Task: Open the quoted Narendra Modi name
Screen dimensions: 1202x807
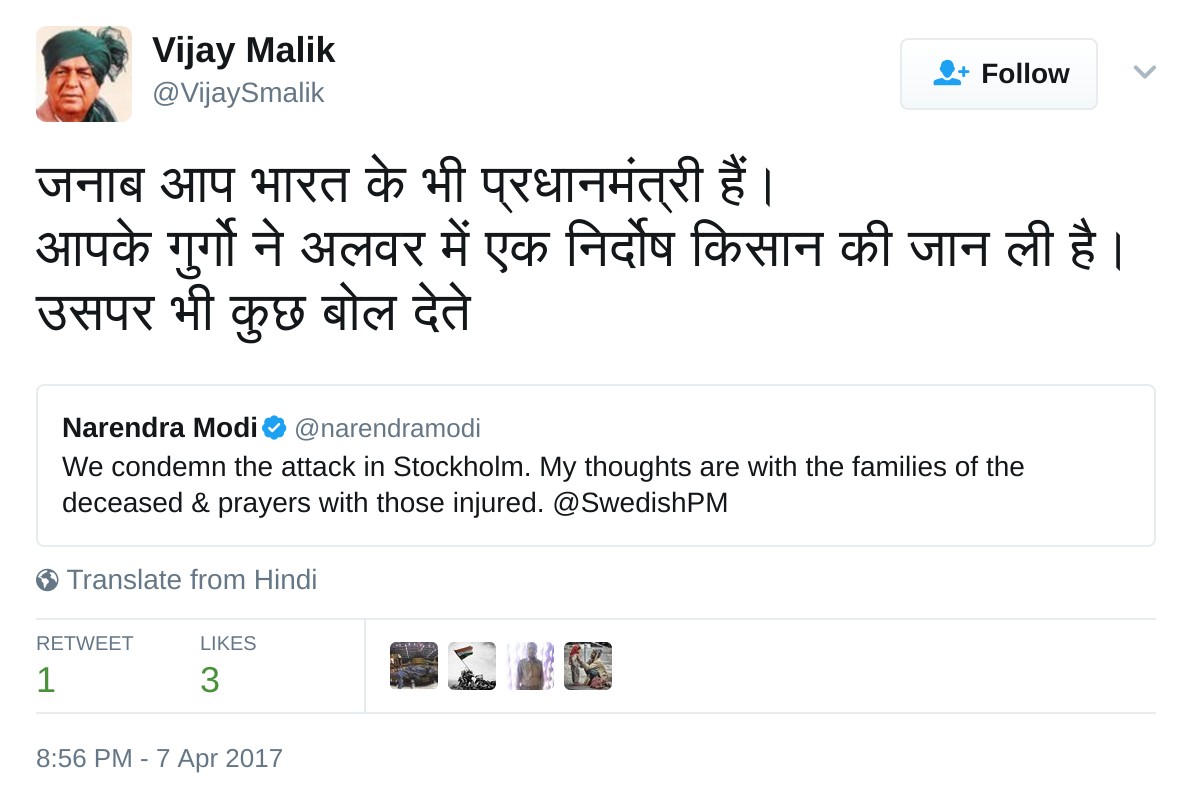Action: 160,429
